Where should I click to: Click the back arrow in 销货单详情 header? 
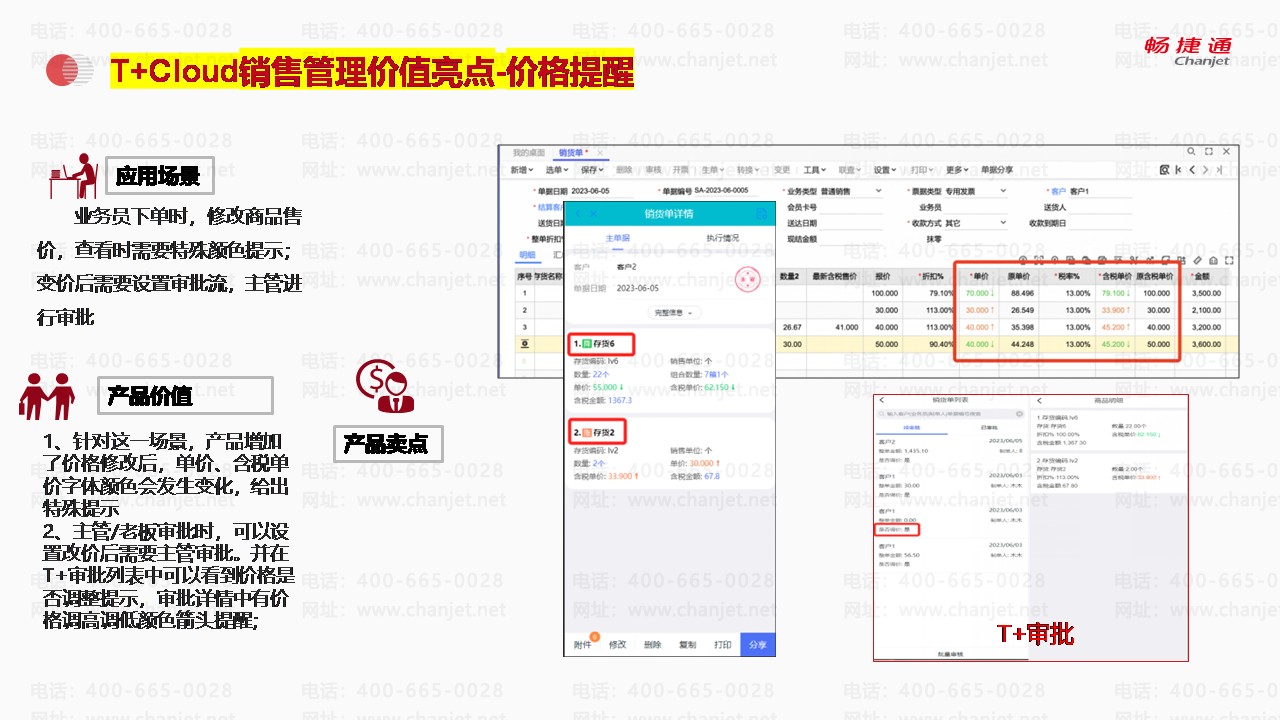pyautogui.click(x=578, y=213)
